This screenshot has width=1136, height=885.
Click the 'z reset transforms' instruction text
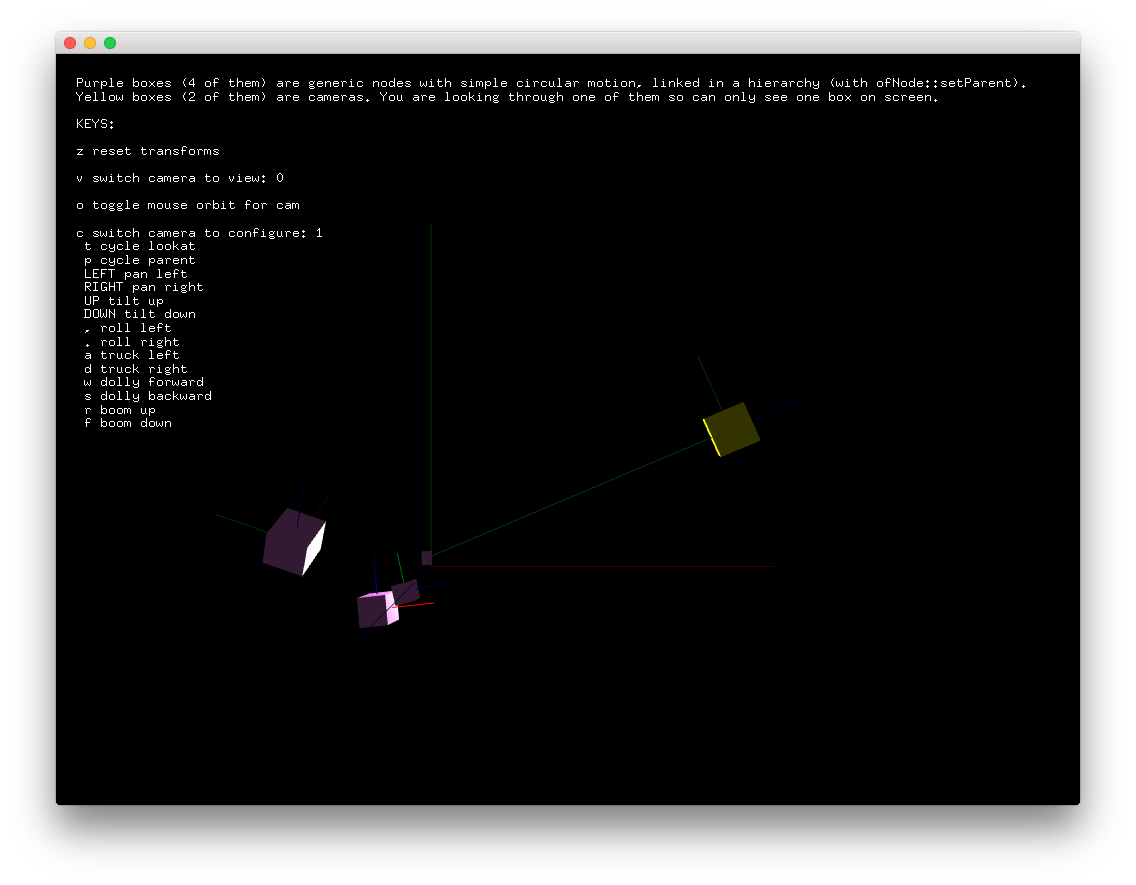pyautogui.click(x=146, y=150)
